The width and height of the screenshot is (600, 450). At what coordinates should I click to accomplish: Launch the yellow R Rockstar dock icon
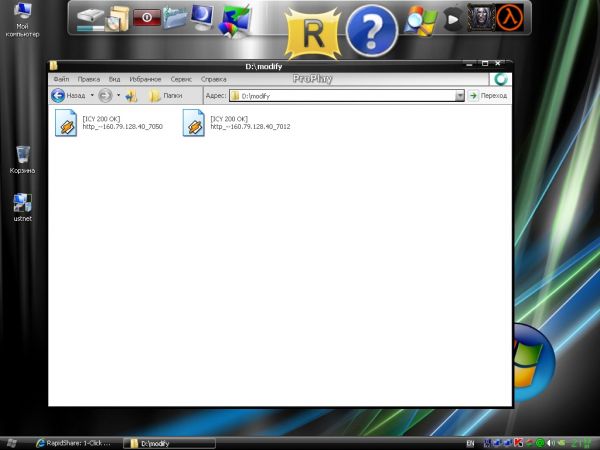pyautogui.click(x=313, y=34)
